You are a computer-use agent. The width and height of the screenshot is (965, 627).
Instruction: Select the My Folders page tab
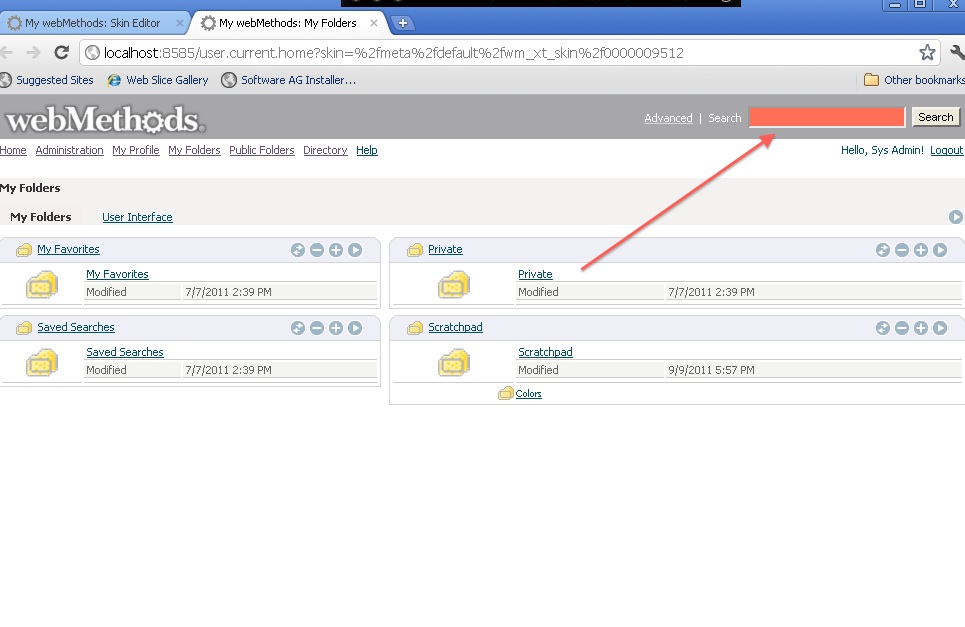tap(41, 217)
